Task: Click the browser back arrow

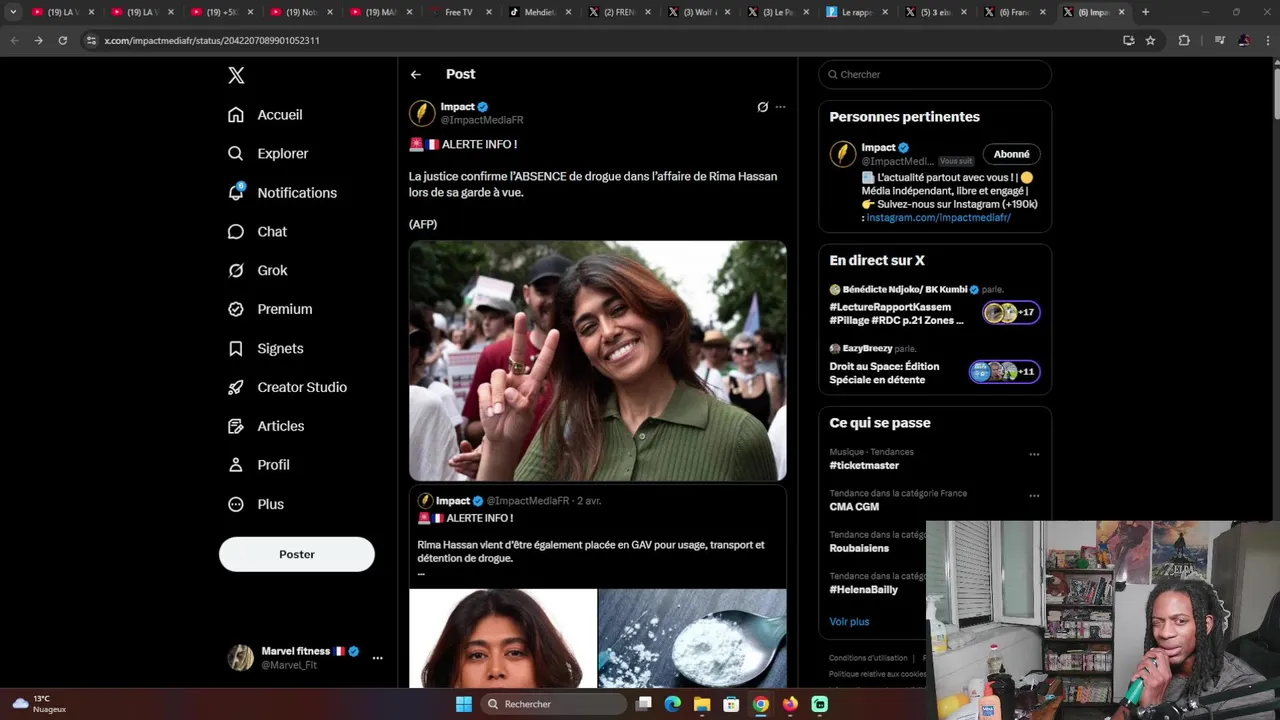Action: (x=14, y=40)
